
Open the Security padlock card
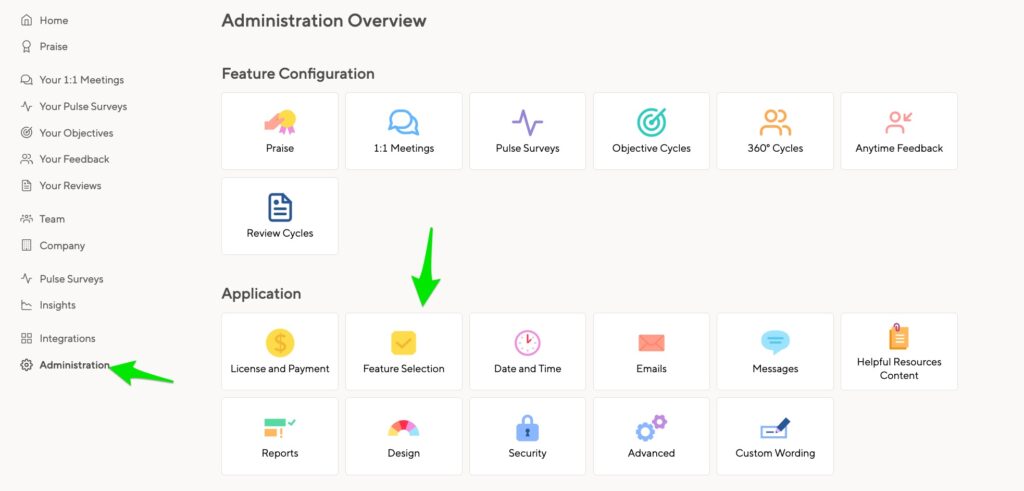pos(528,436)
